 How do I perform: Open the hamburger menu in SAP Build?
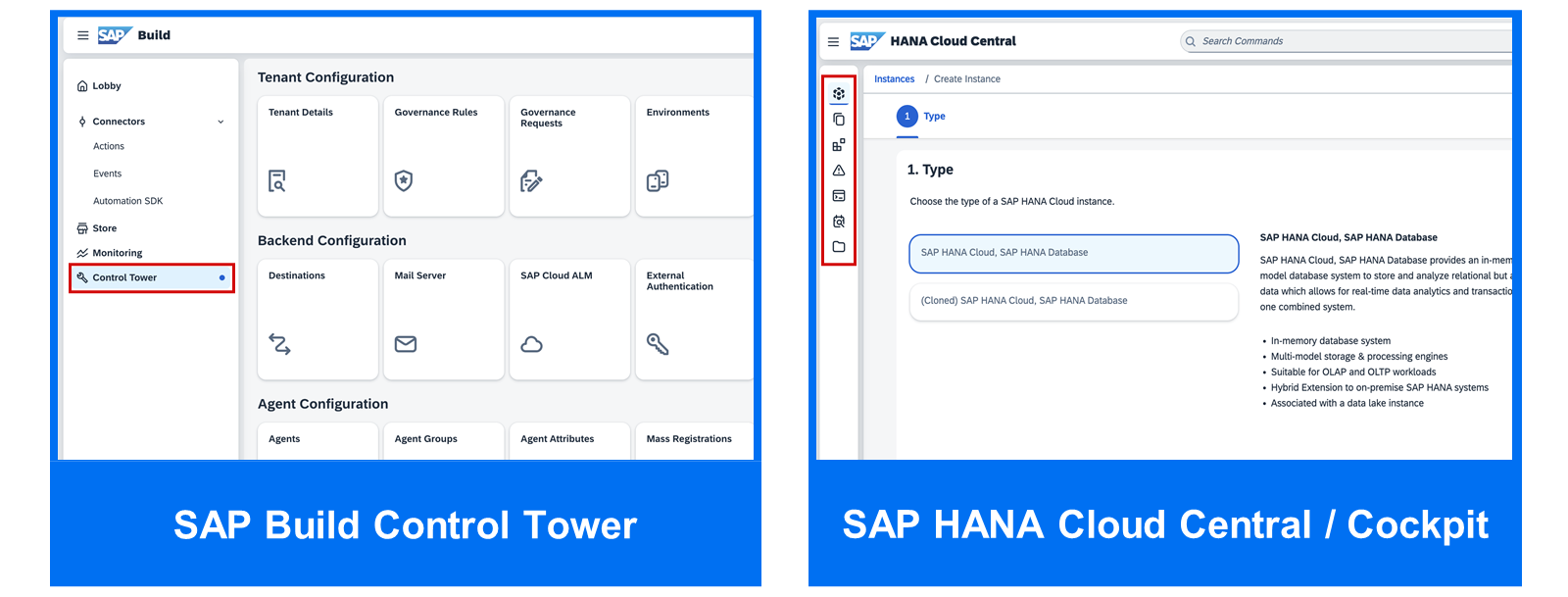(x=82, y=35)
